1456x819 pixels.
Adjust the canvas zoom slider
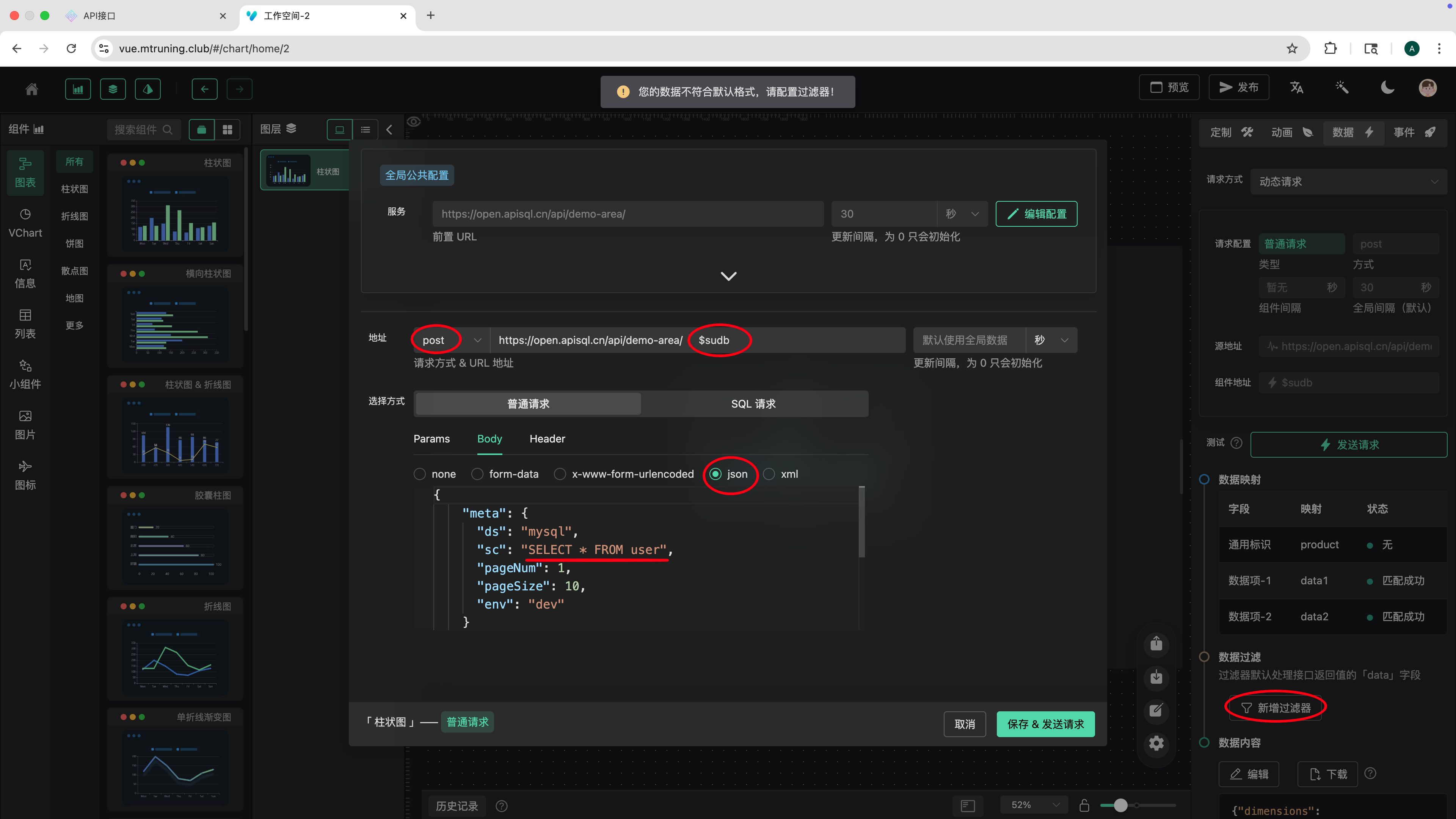[1120, 805]
